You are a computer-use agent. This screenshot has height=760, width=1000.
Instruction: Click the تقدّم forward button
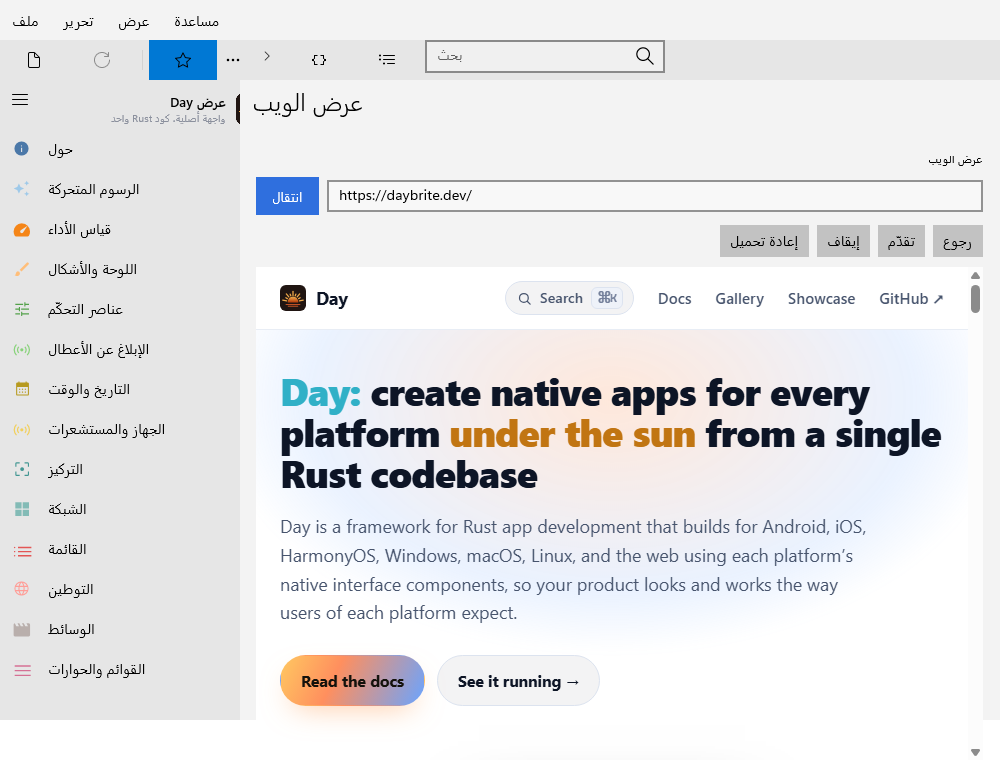click(901, 241)
